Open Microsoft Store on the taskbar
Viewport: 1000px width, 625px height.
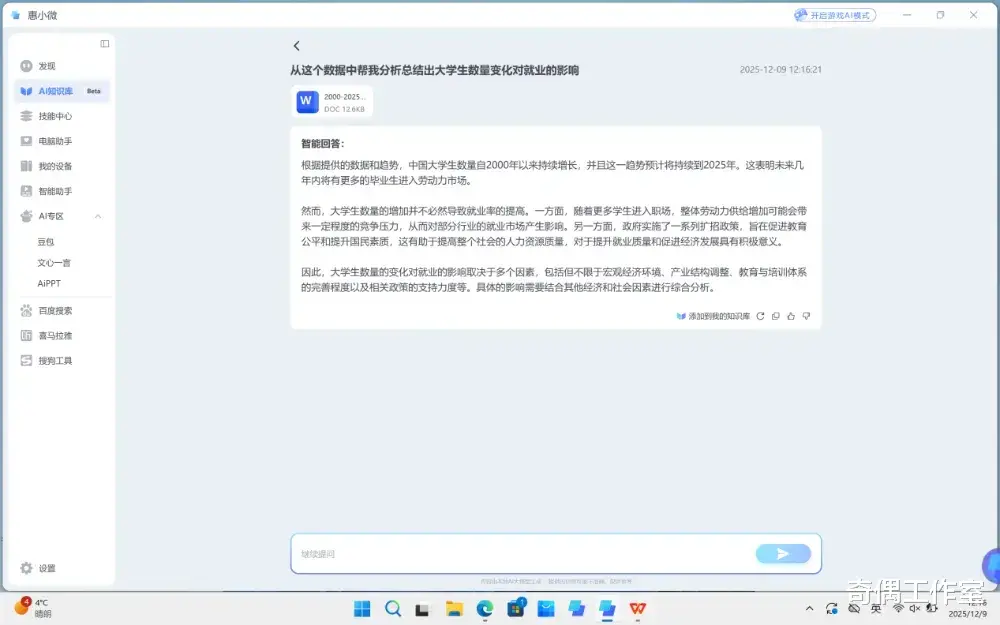[515, 609]
